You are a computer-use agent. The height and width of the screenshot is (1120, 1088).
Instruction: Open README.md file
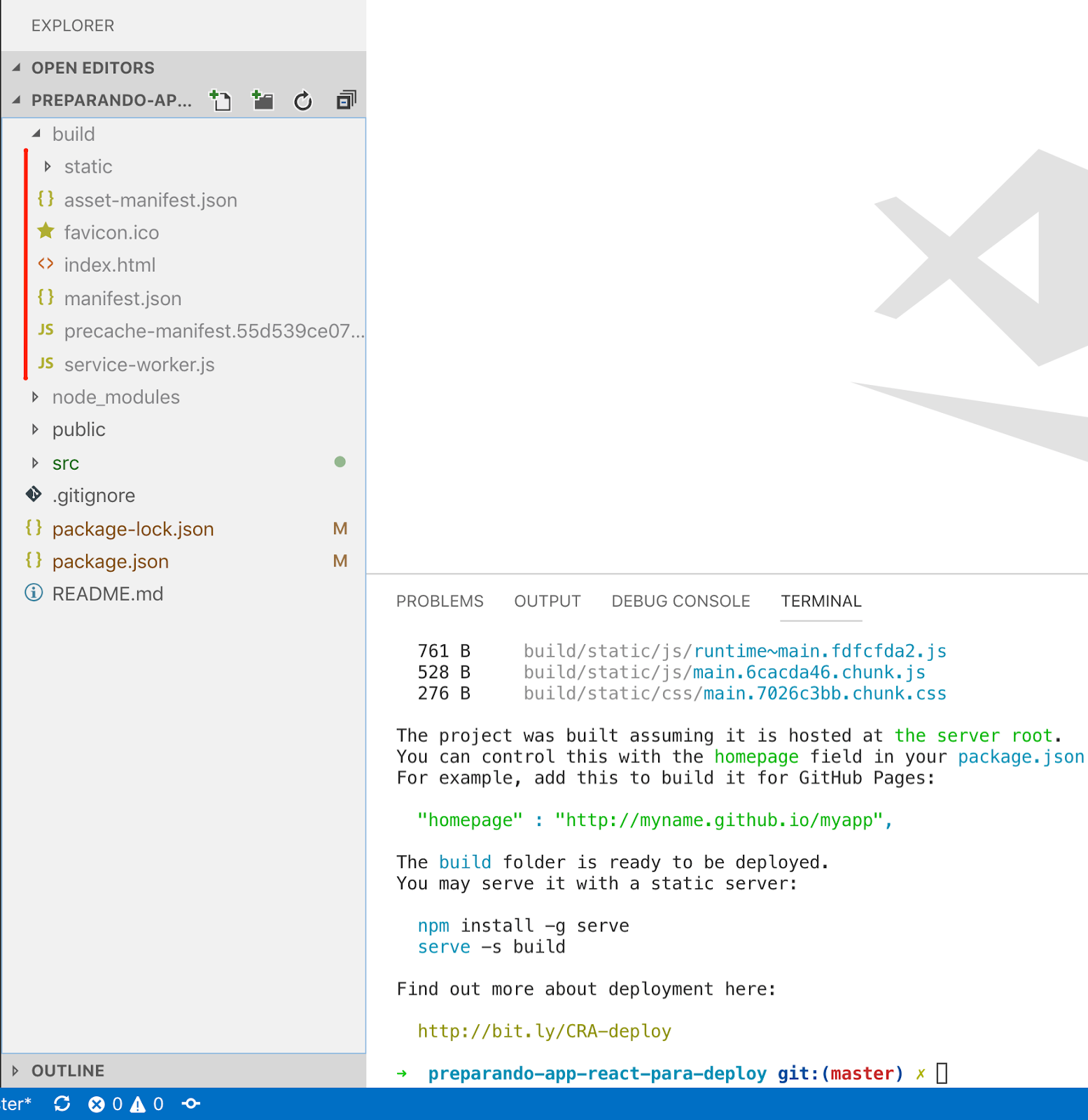click(x=108, y=594)
